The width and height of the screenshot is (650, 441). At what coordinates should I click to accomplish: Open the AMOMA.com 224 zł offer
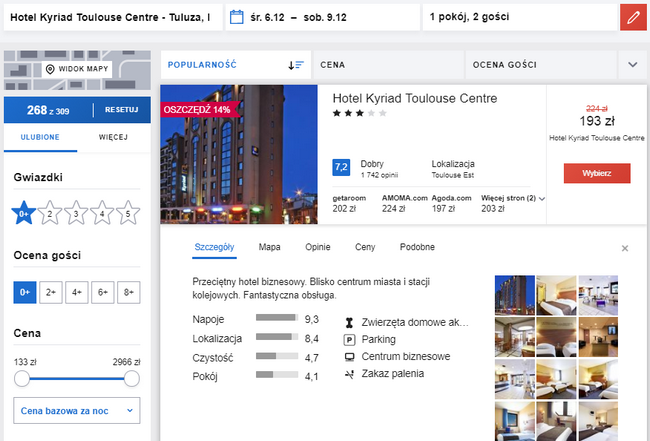405,204
